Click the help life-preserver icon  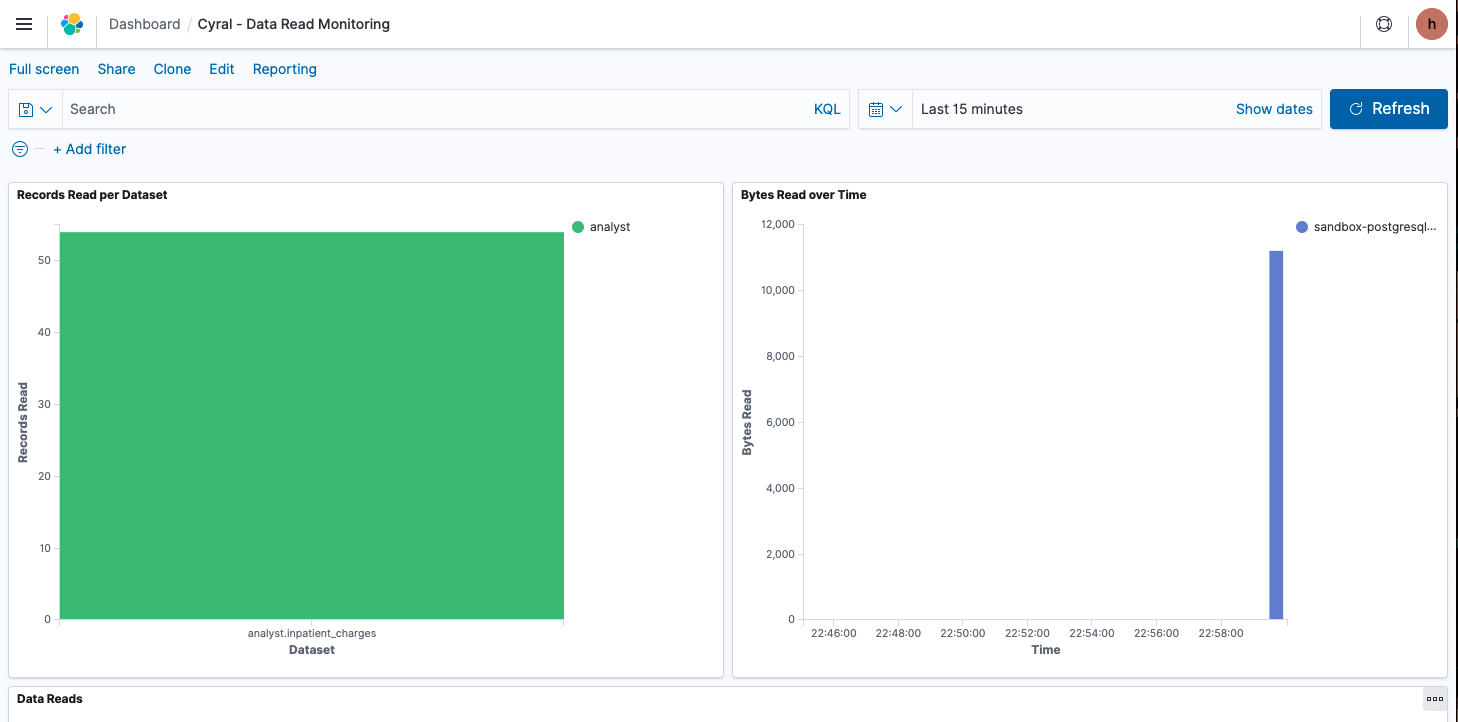coord(1383,24)
